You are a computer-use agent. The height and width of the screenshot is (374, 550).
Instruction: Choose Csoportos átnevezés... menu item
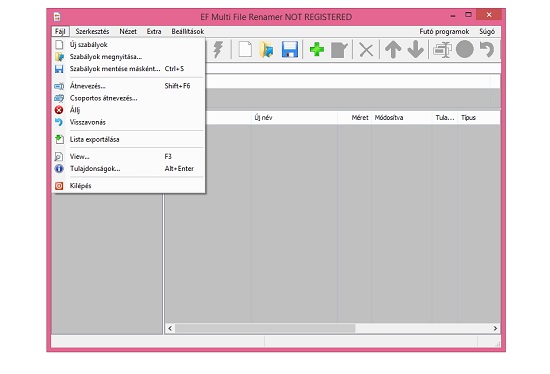click(x=128, y=98)
